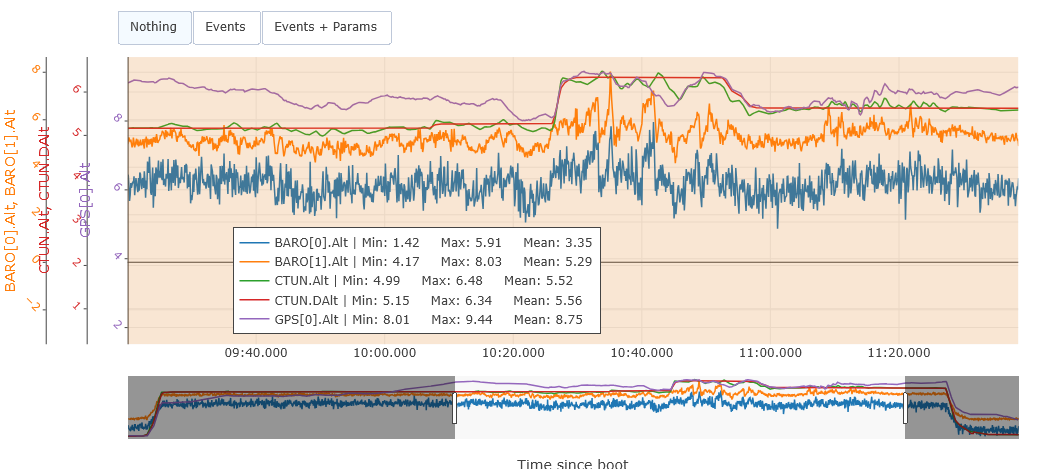This screenshot has width=1048, height=469.
Task: Select the Events button
Action: 226,28
